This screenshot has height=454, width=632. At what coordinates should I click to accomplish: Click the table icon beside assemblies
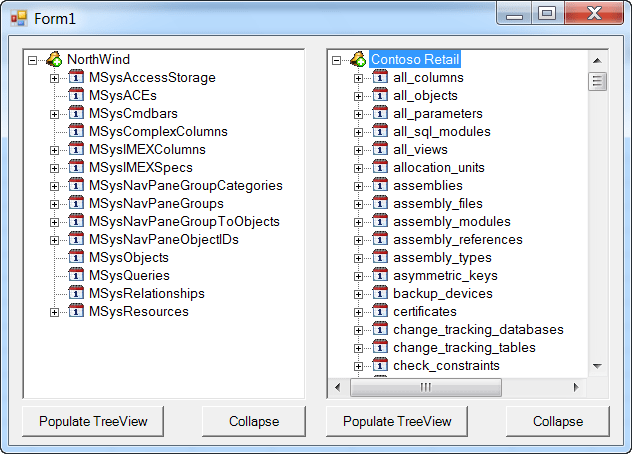(x=380, y=185)
